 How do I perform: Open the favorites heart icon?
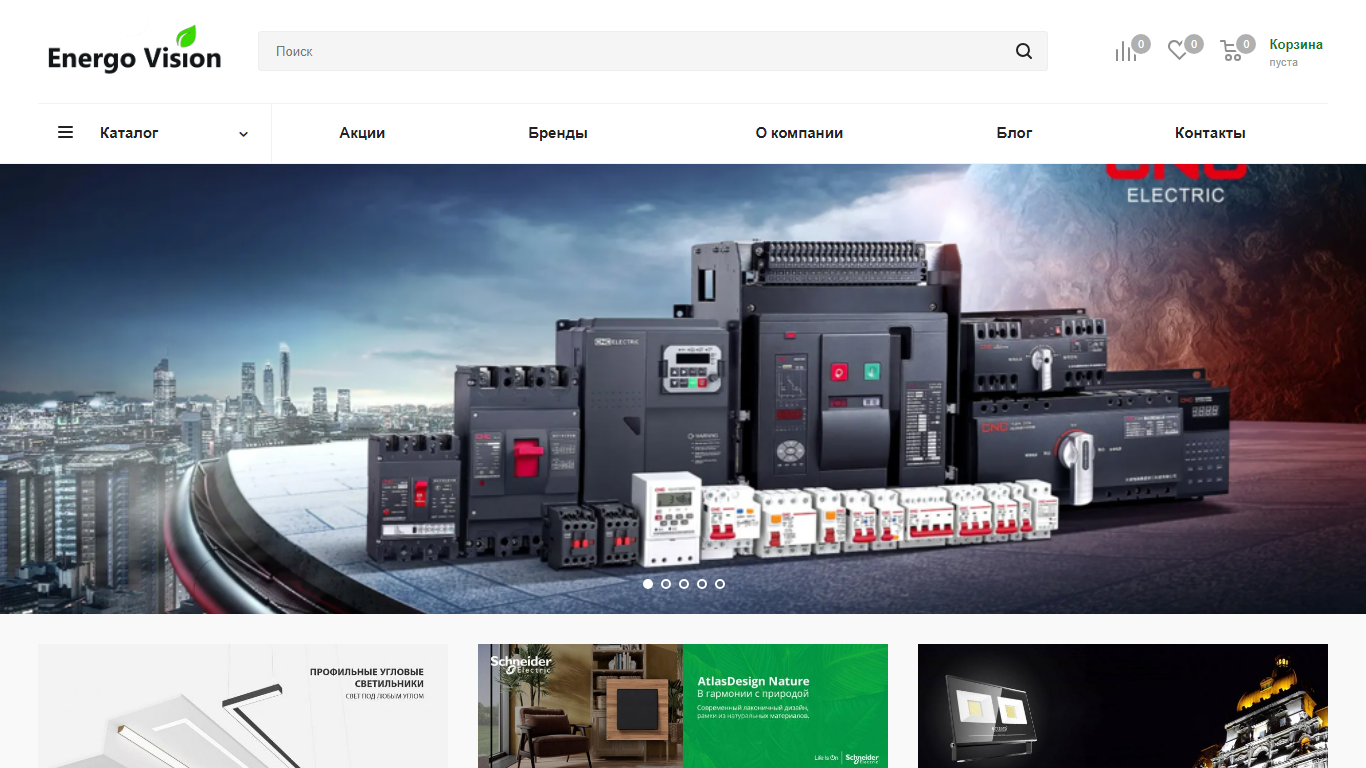tap(1178, 51)
